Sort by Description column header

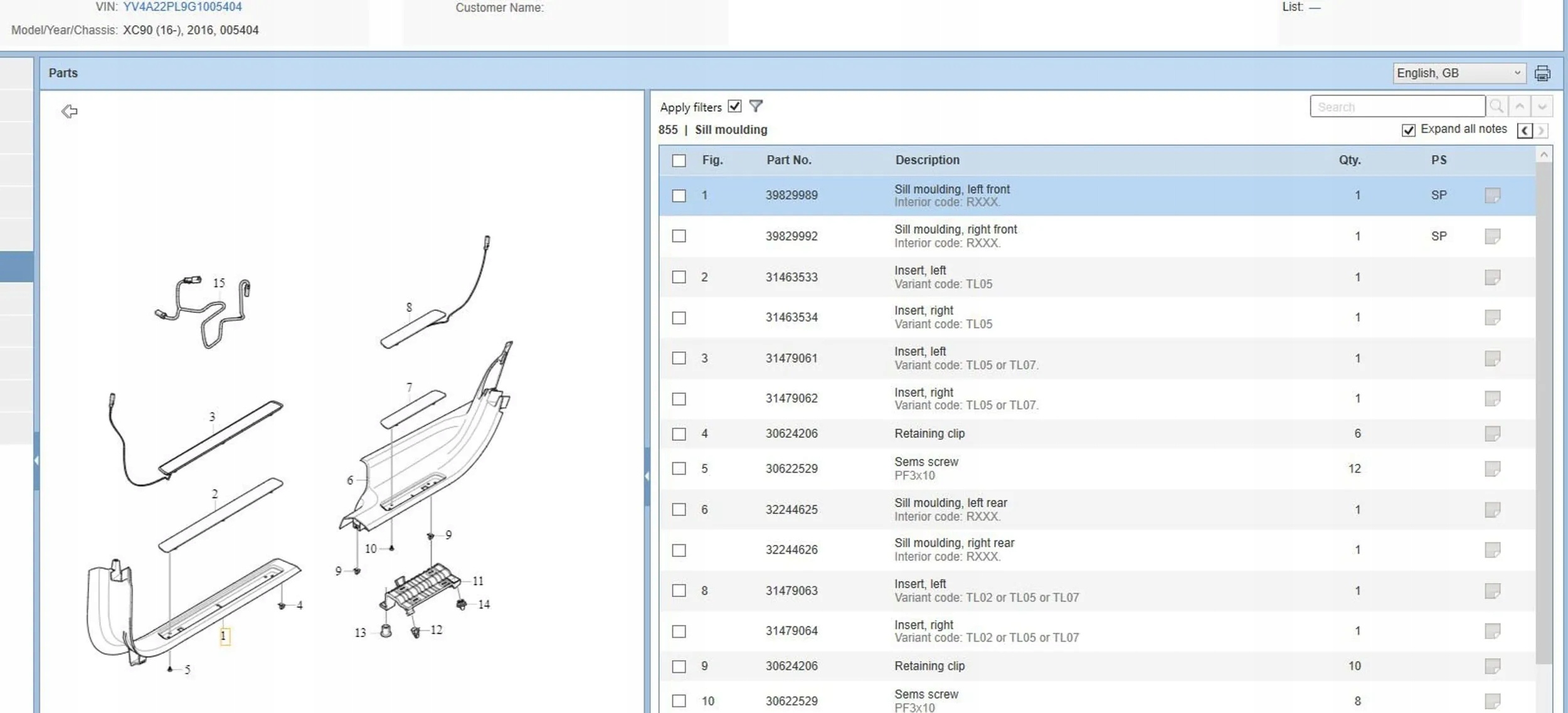pyautogui.click(x=927, y=160)
